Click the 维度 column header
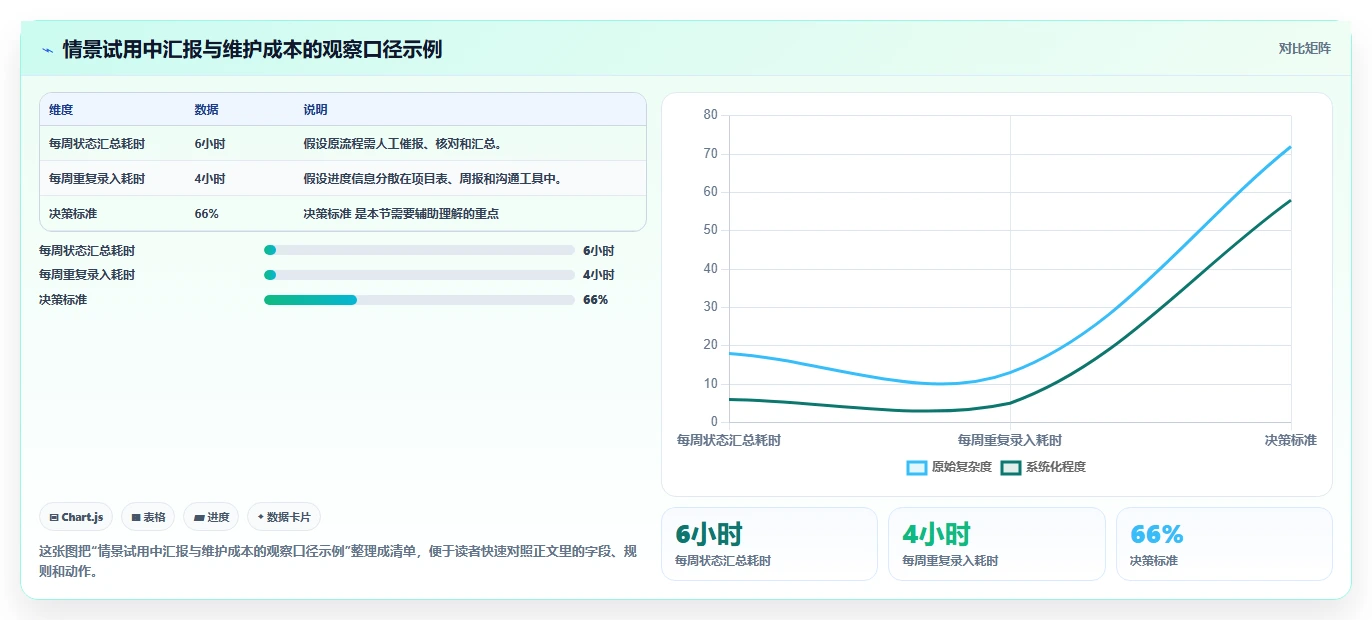1372x620 pixels. (61, 110)
